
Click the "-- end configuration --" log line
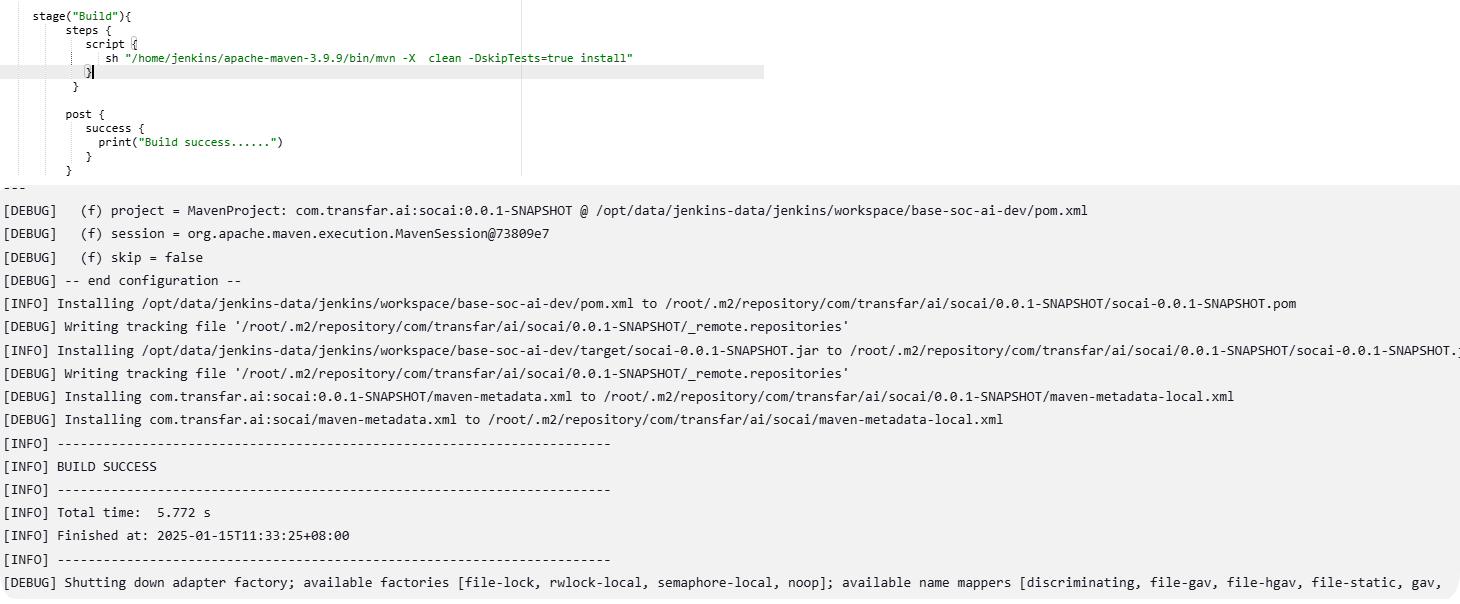click(152, 281)
